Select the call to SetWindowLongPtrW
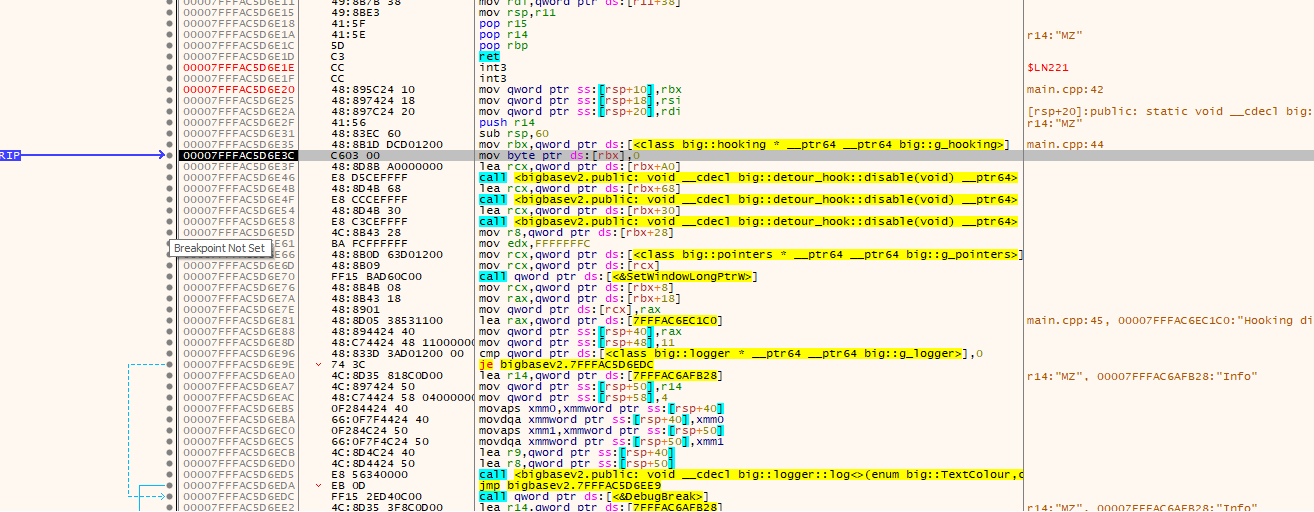This screenshot has height=512, width=1314. 618,277
